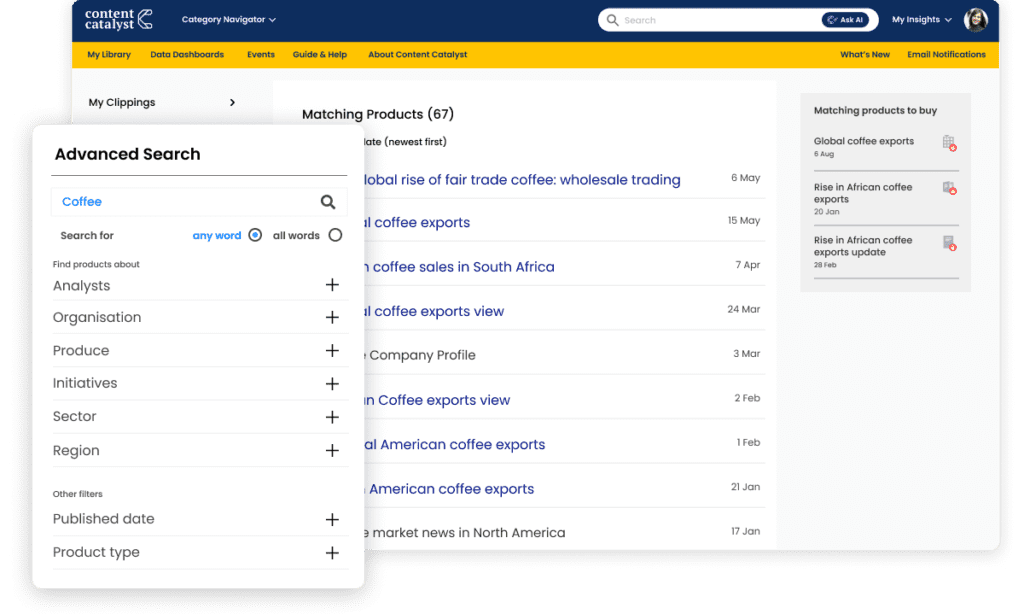
Task: Open About Content Catalyst
Action: (x=417, y=55)
